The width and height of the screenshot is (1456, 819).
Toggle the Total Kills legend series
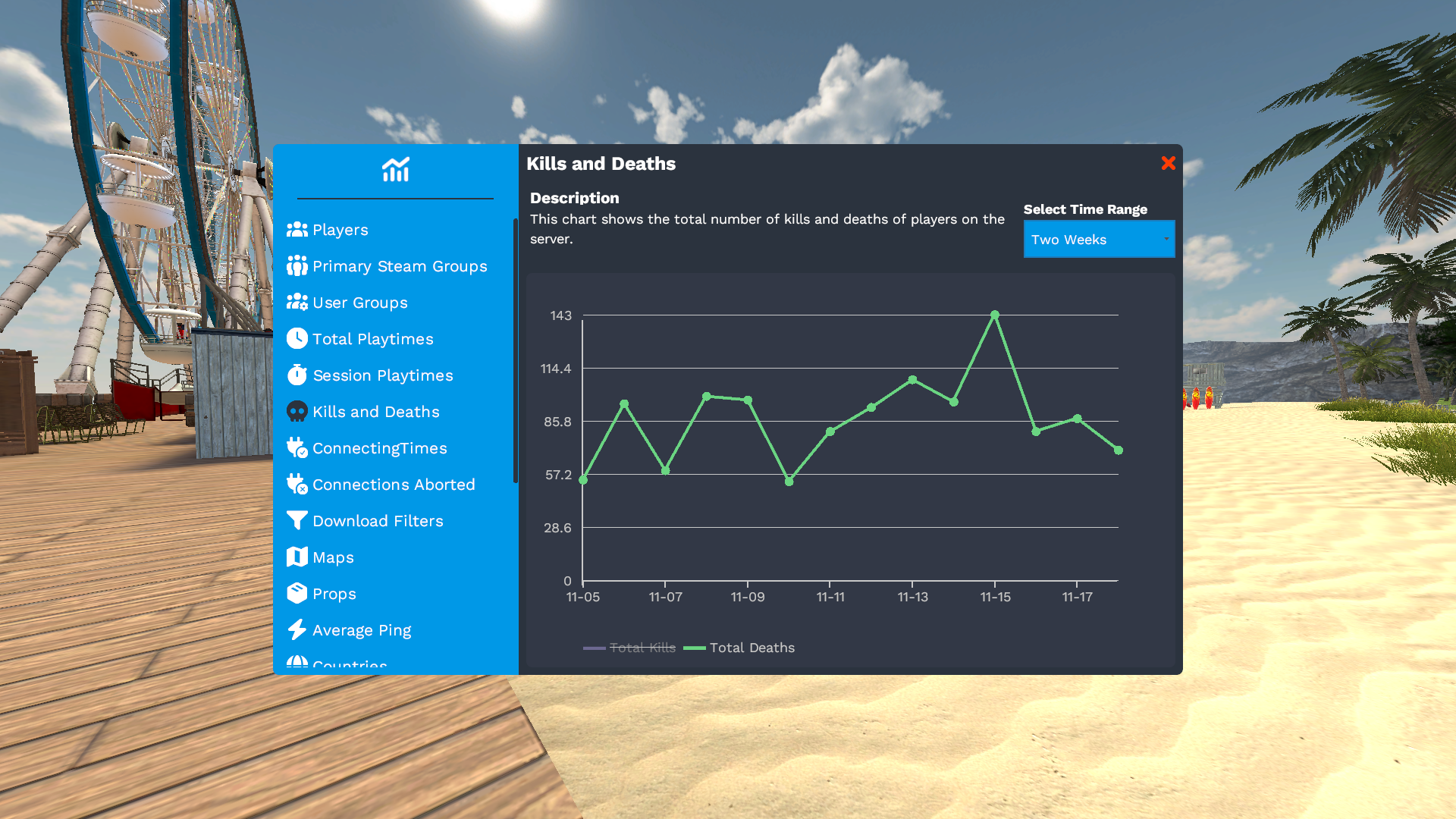click(629, 648)
